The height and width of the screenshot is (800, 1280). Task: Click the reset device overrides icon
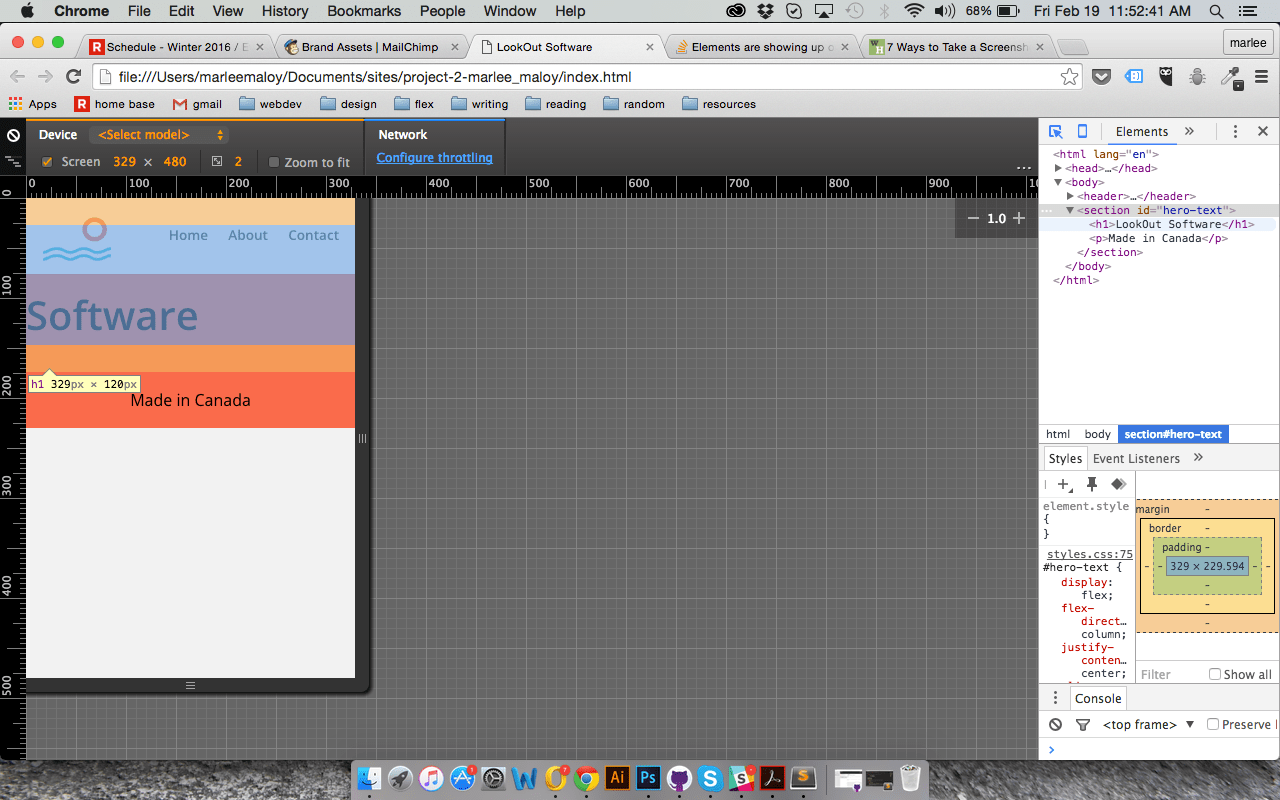point(13,136)
